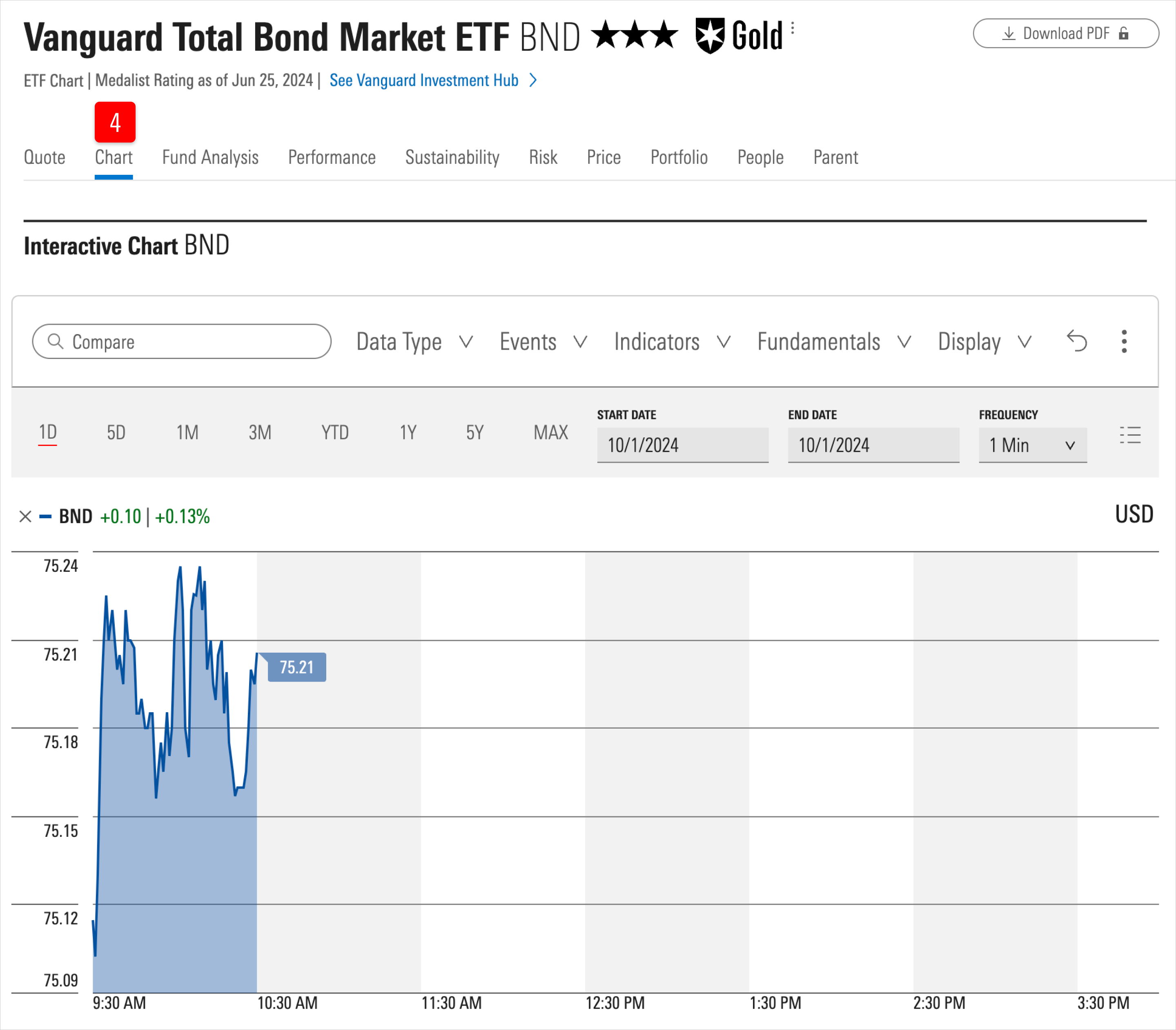
Task: Go to the Performance tab
Action: point(332,157)
